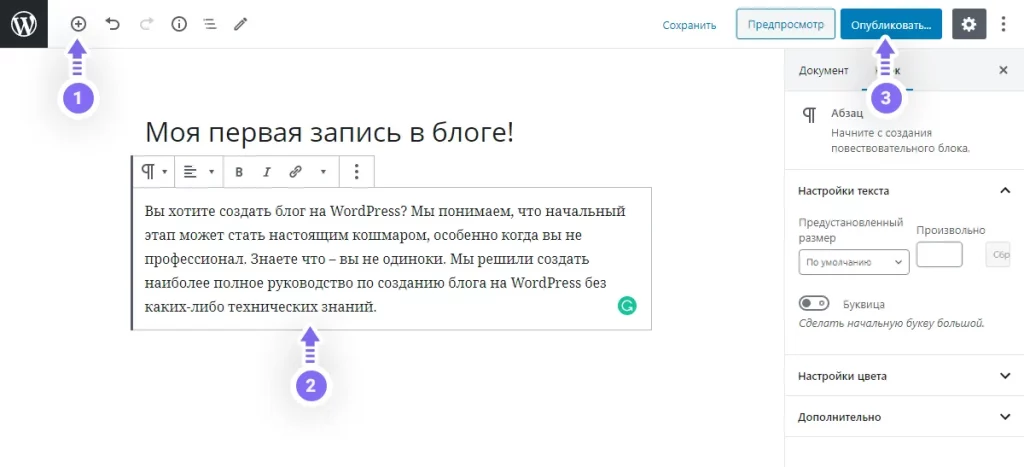
Task: Toggle italic formatting
Action: pyautogui.click(x=266, y=172)
